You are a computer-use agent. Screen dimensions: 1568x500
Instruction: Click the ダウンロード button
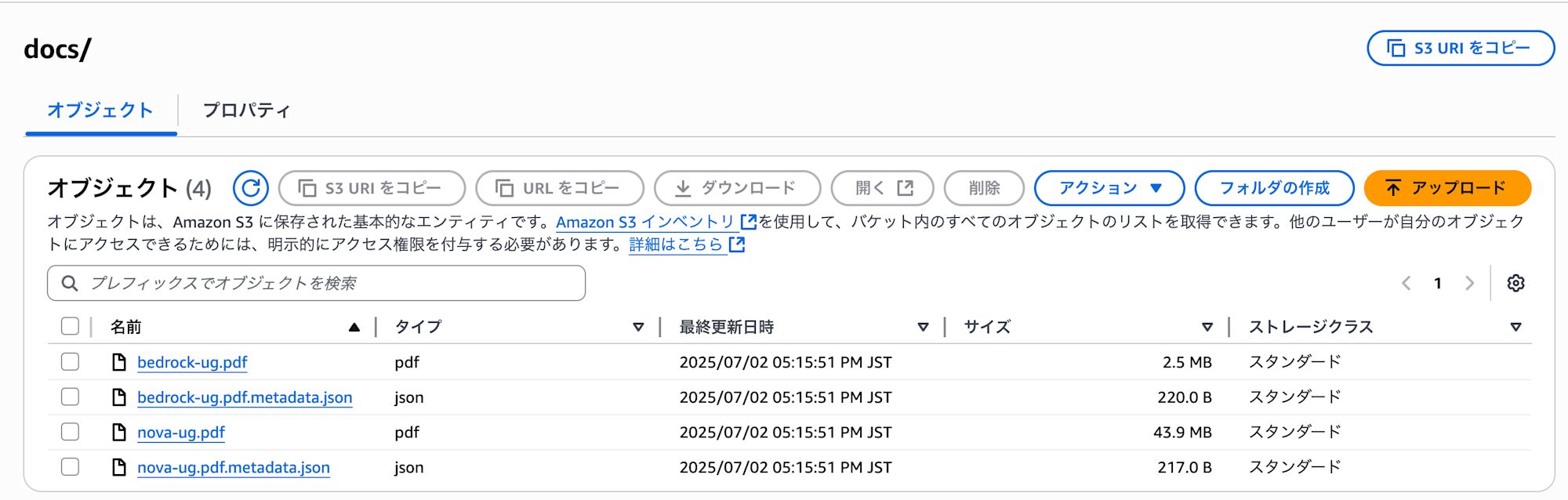(737, 188)
